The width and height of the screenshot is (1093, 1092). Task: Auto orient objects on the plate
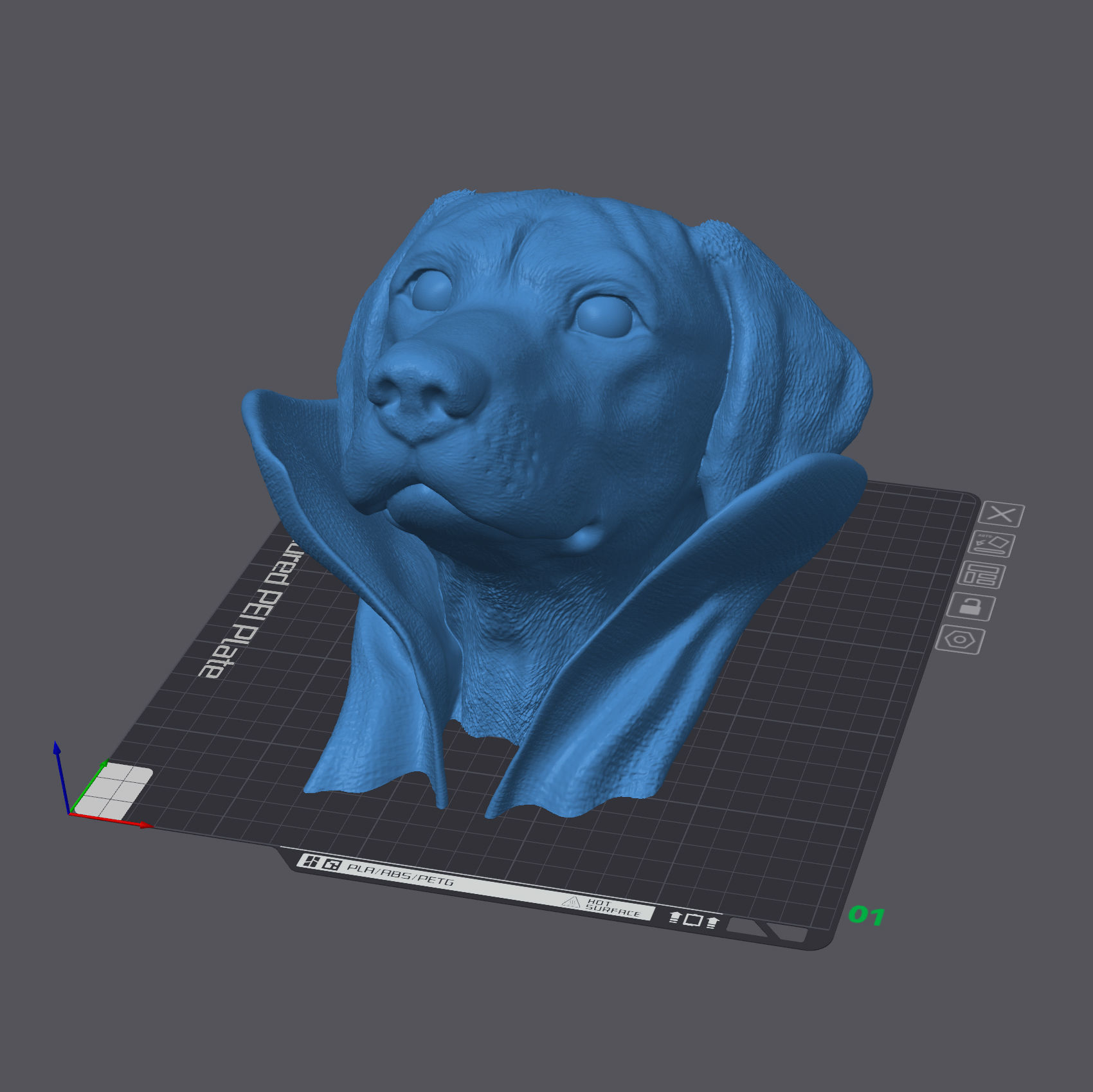tap(991, 544)
